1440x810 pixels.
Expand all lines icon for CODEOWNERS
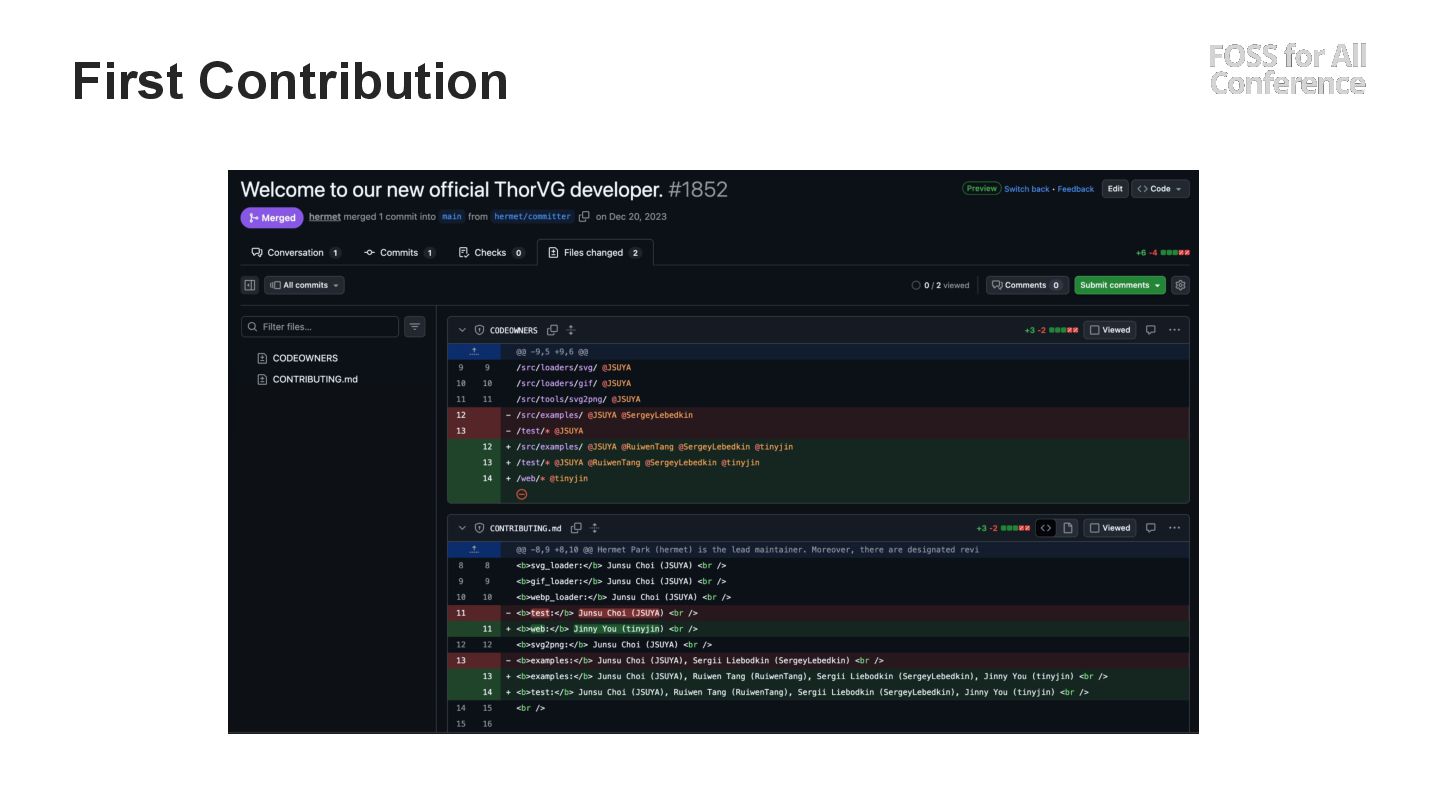pos(571,330)
